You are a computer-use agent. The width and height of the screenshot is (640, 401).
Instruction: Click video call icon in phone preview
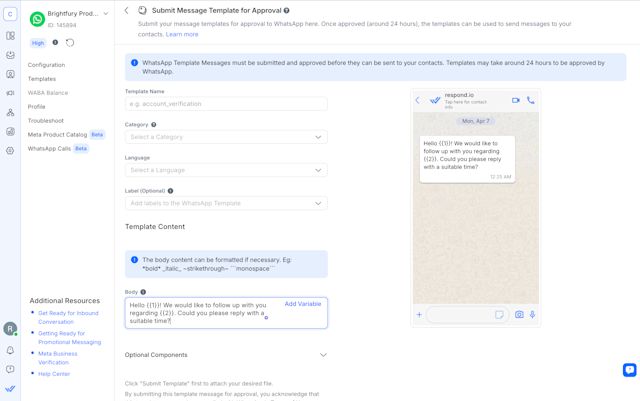[x=516, y=100]
